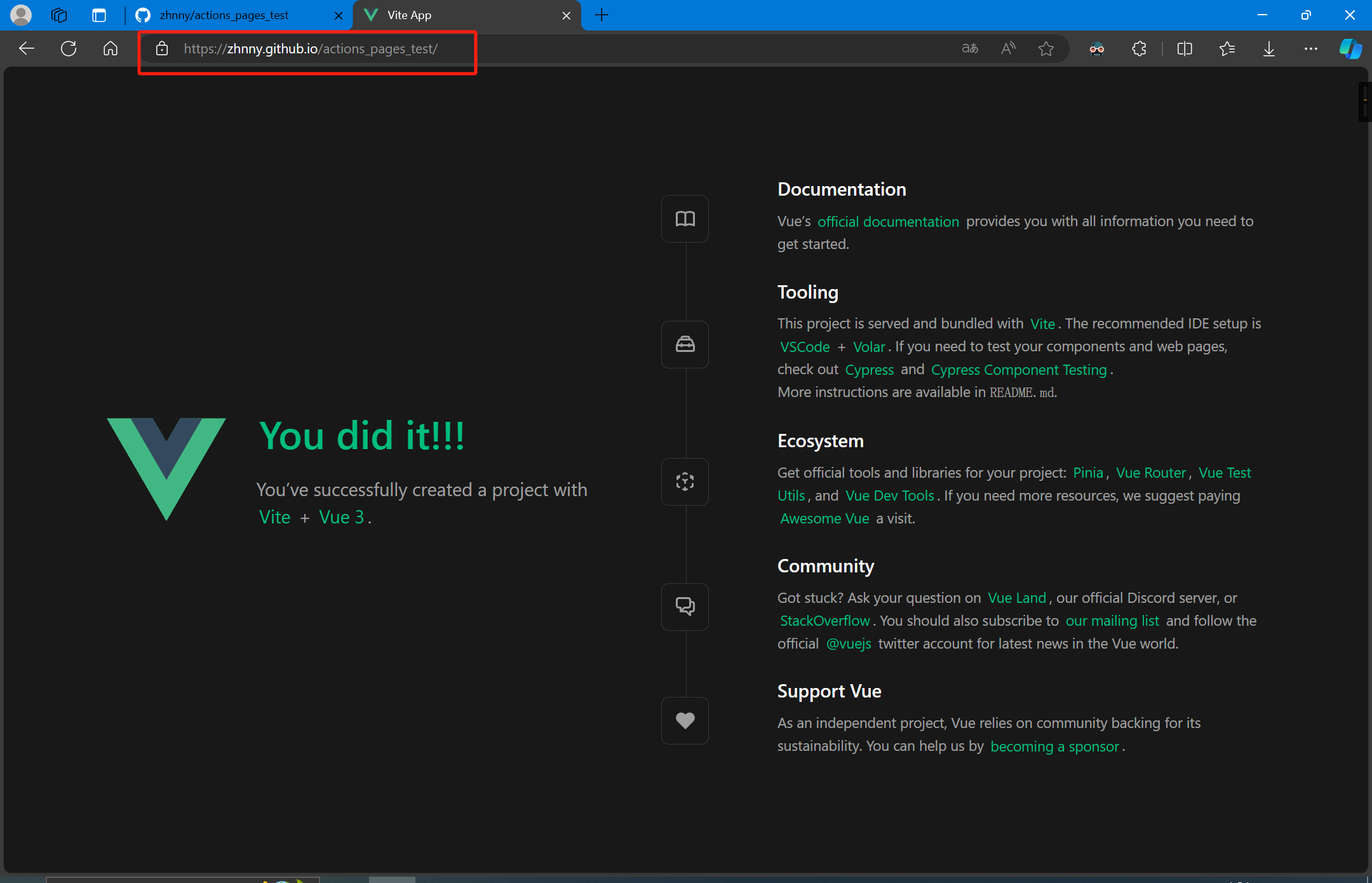Close the Vite App tab
This screenshot has width=1372, height=883.
point(566,16)
